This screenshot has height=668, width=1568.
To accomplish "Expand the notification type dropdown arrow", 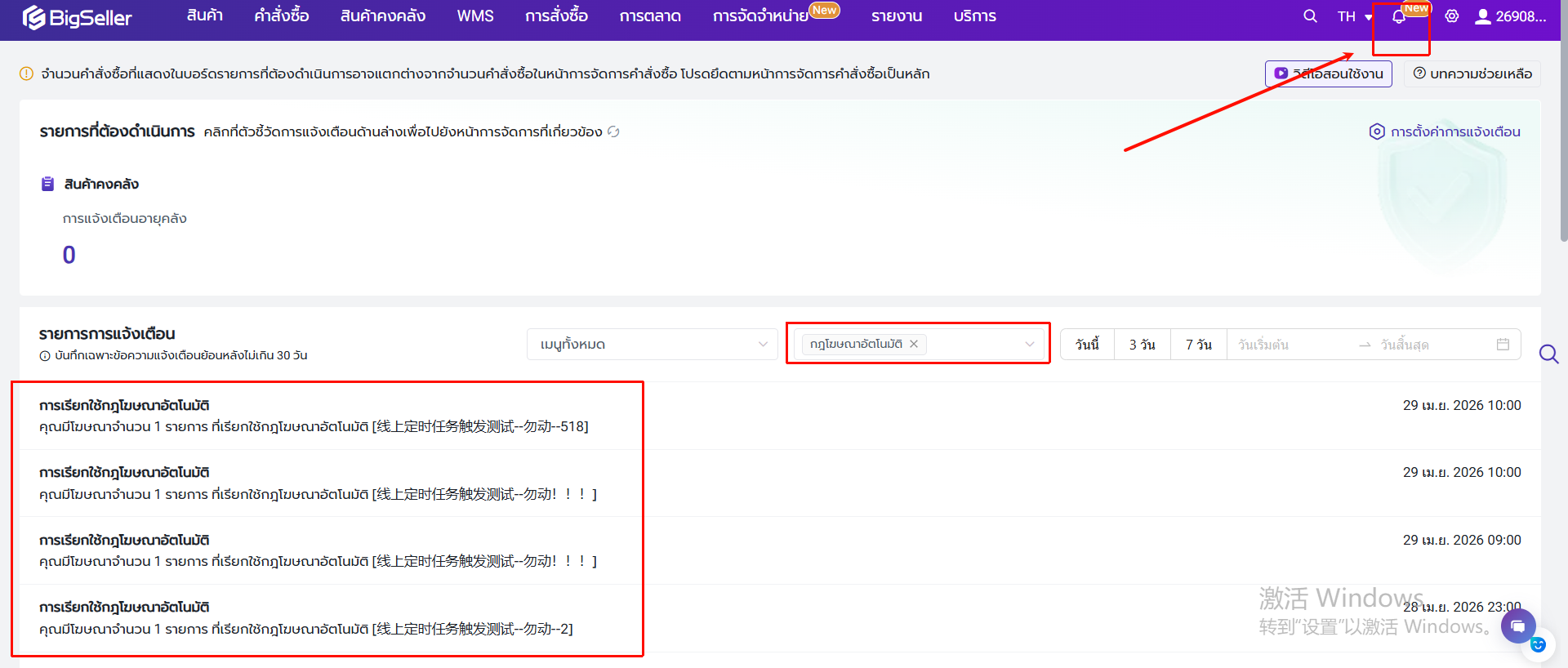I will click(x=1029, y=345).
